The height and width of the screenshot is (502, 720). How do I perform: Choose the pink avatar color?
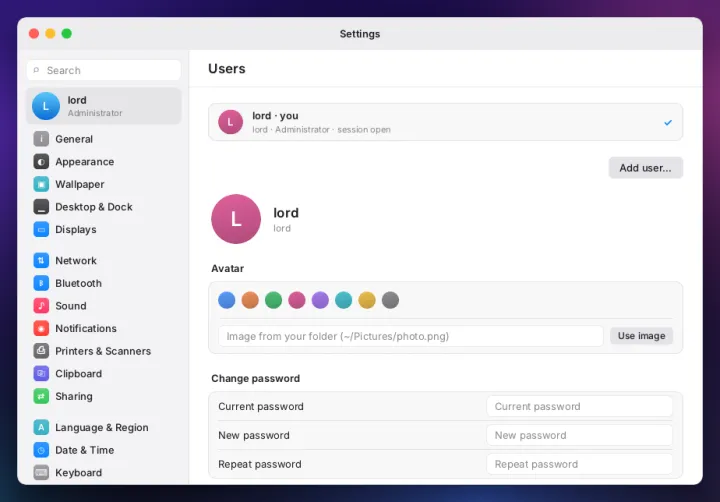(297, 300)
